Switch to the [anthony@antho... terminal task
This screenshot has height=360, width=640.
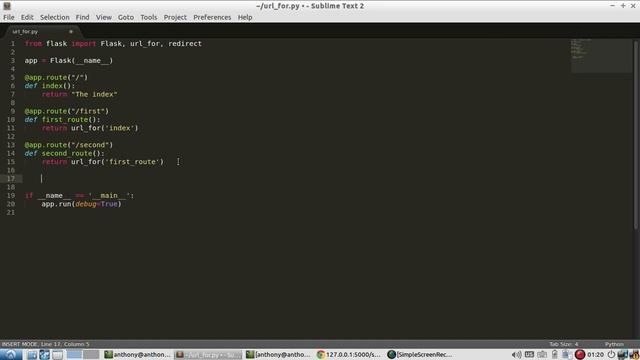click(x=279, y=354)
